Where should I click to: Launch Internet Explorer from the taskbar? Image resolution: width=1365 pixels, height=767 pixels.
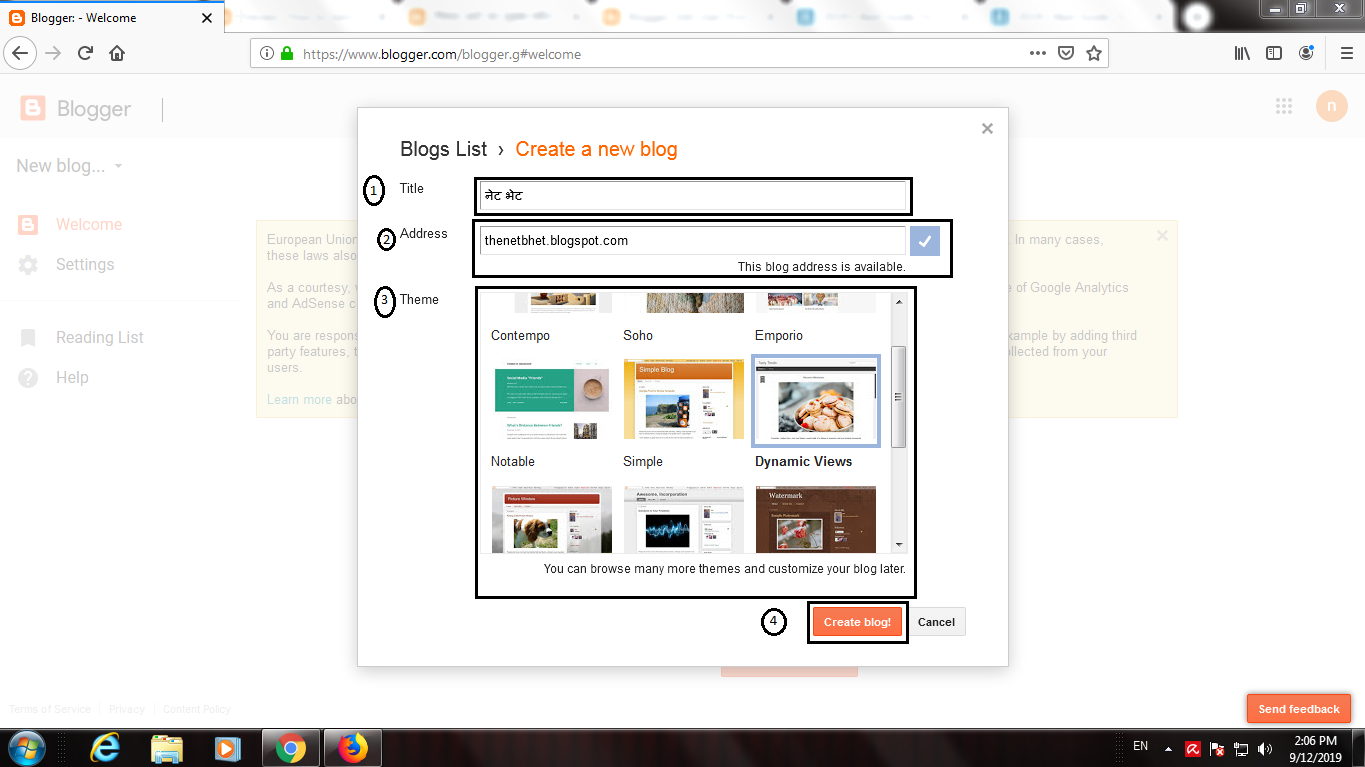[x=105, y=748]
